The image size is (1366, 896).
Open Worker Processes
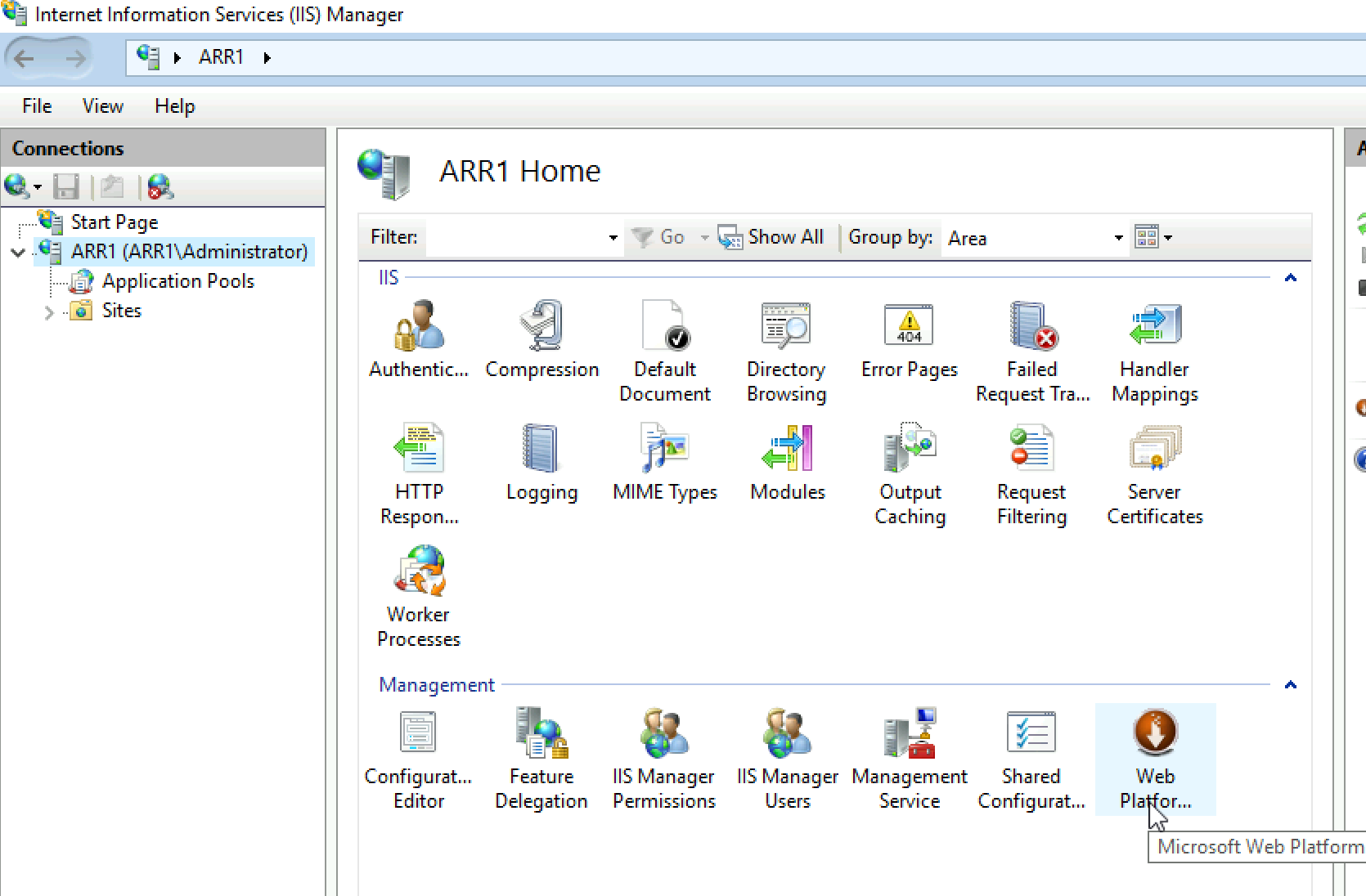click(419, 597)
